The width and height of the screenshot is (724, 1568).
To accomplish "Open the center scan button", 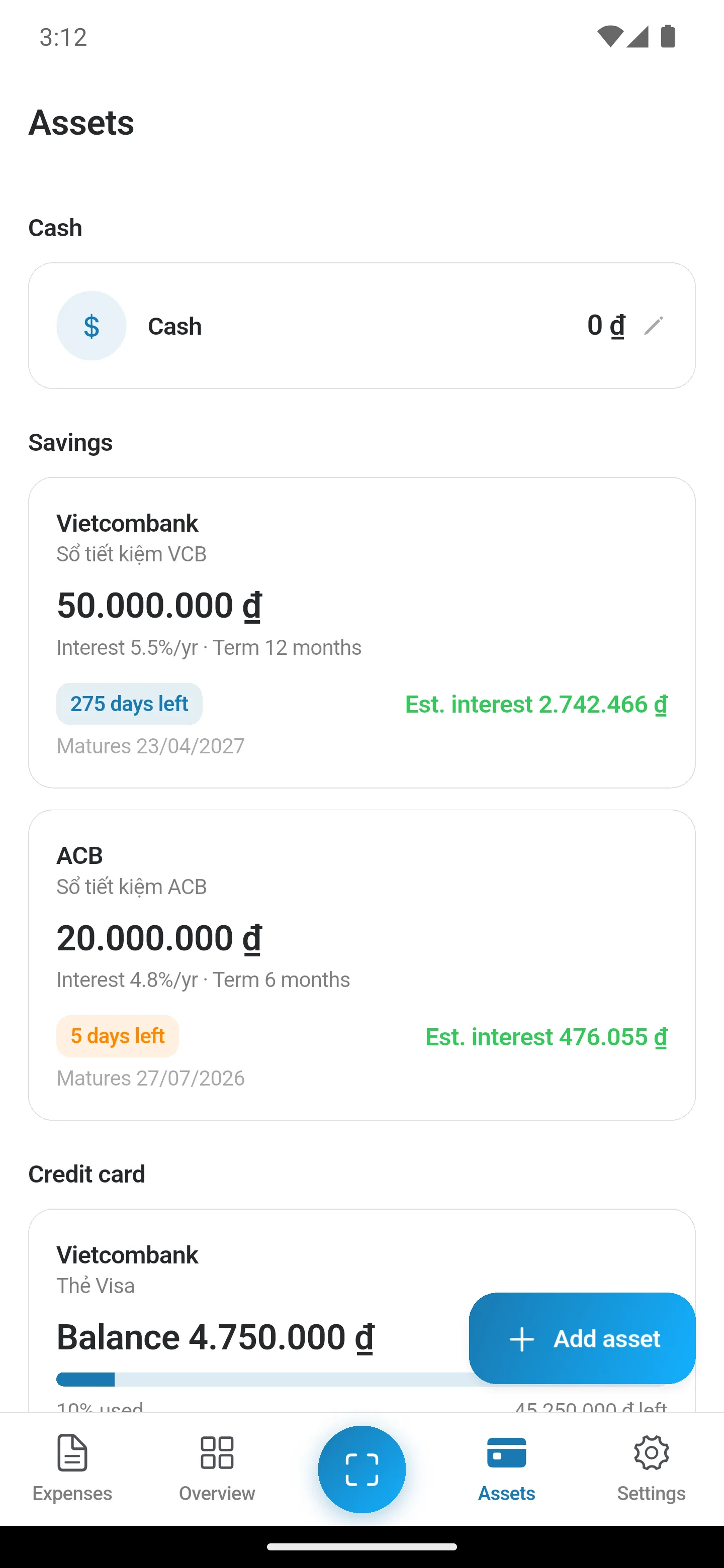I will click(361, 1469).
